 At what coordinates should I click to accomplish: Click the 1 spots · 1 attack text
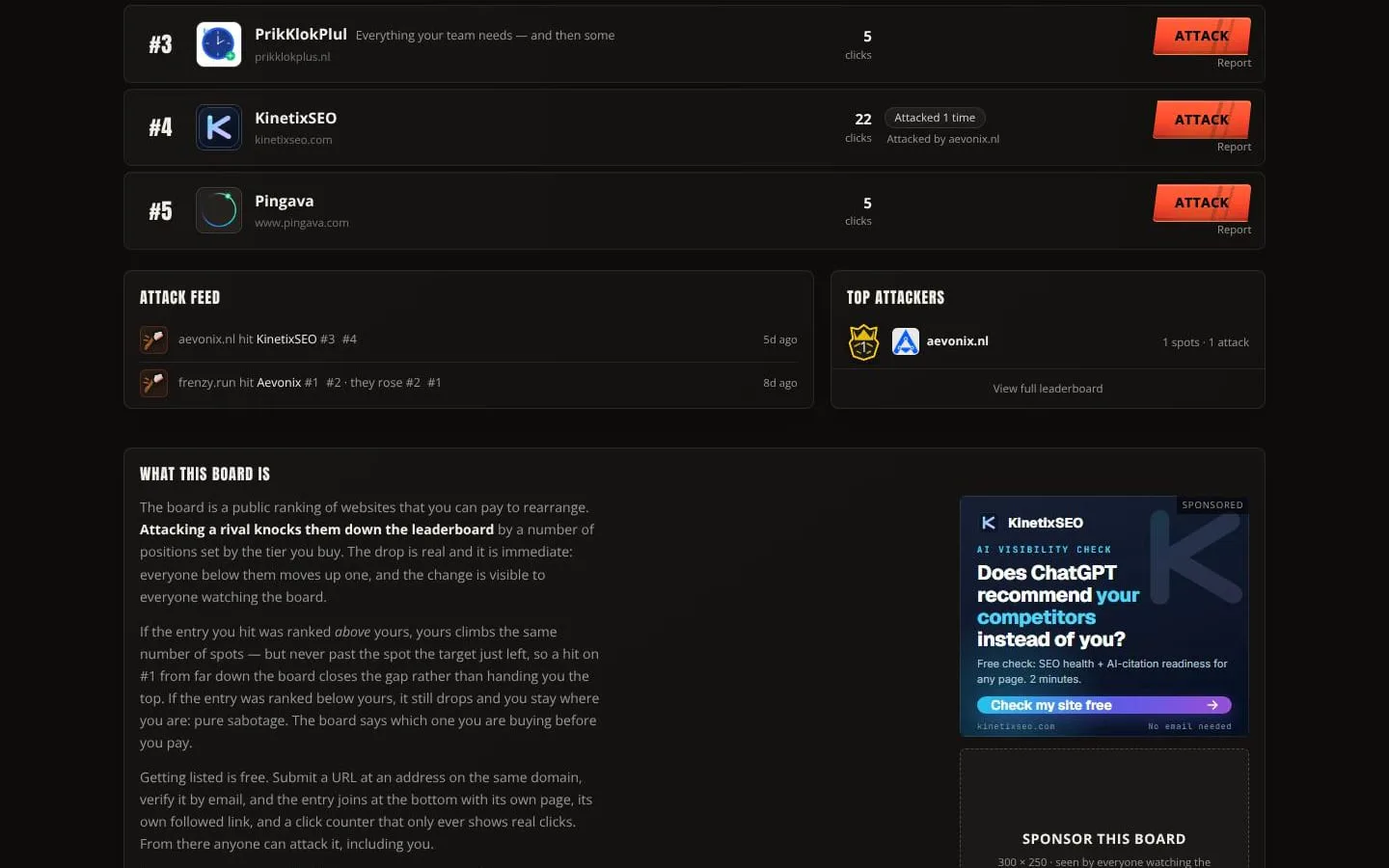[x=1206, y=342]
